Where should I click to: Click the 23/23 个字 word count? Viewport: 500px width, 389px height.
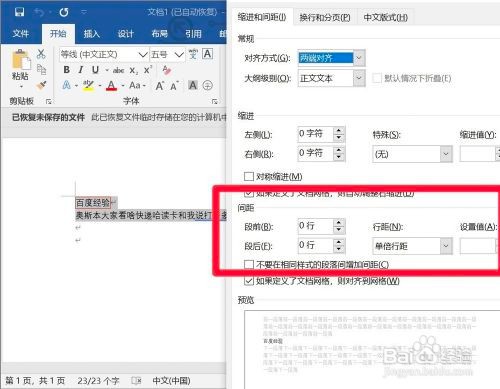point(98,381)
